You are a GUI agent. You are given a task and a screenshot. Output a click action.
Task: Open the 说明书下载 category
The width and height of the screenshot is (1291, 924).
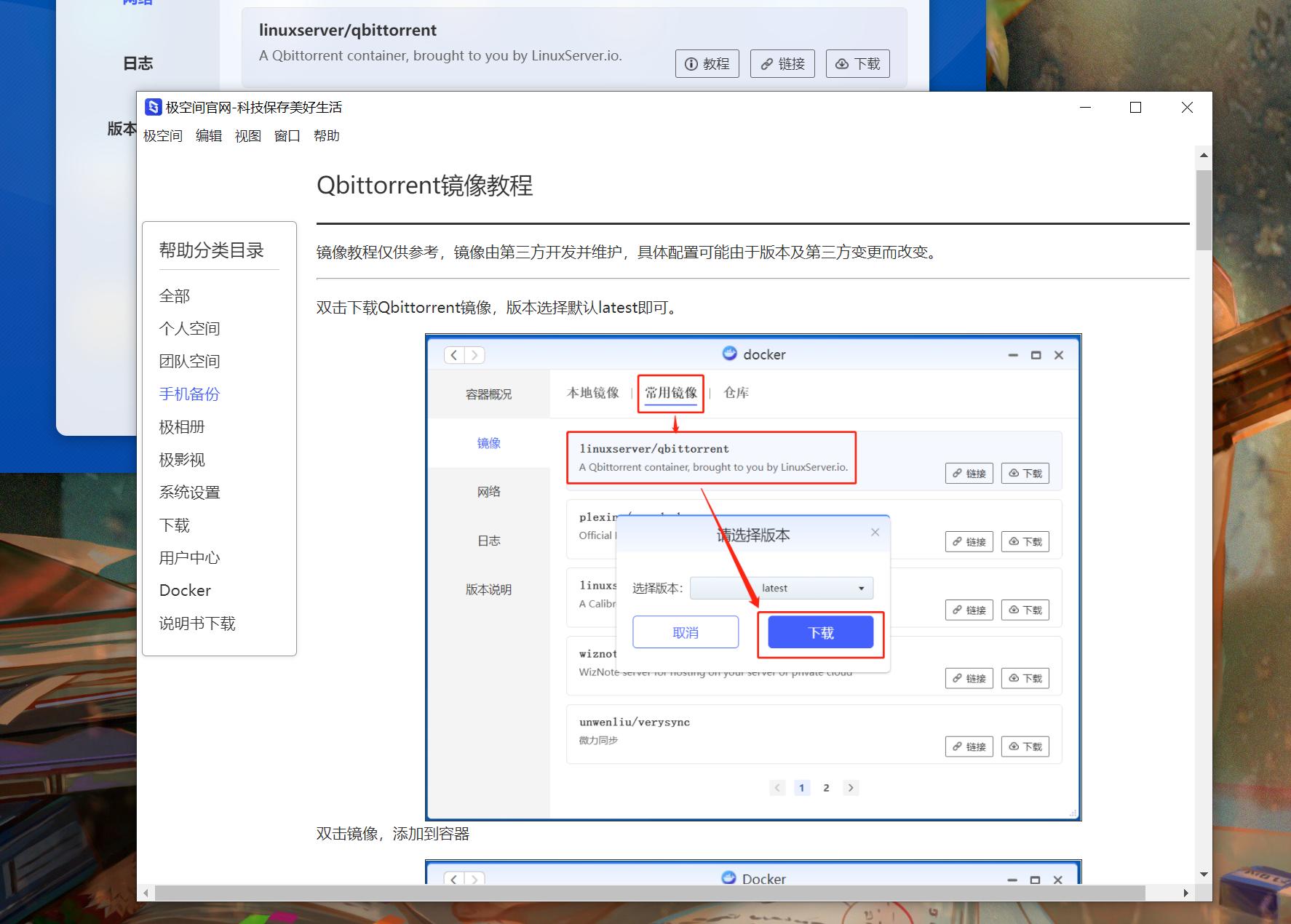click(196, 623)
